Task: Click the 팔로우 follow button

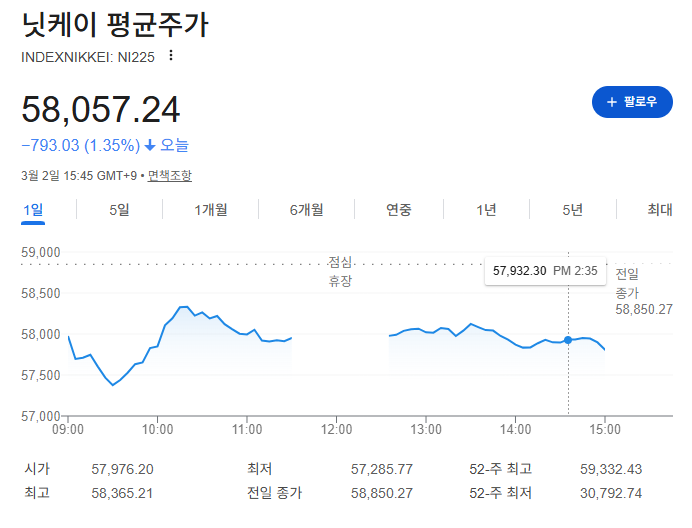Action: tap(632, 102)
